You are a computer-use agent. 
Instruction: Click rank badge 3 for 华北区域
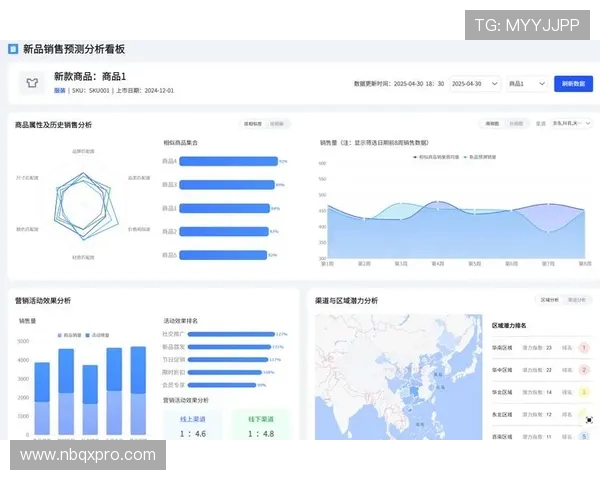584,392
